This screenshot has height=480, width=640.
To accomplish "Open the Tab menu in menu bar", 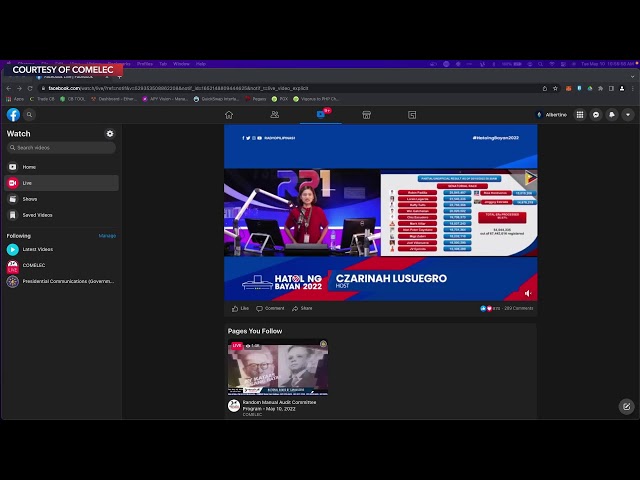I will click(x=163, y=64).
